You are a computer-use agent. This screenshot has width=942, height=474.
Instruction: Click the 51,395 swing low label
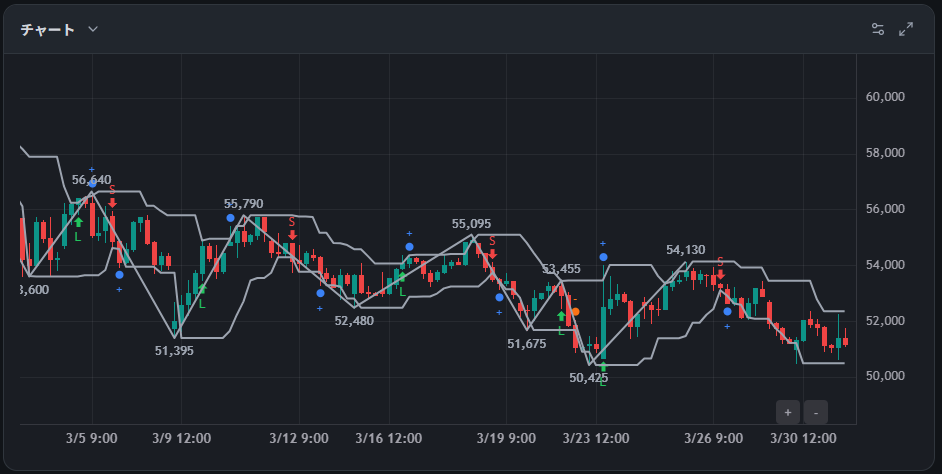click(174, 351)
